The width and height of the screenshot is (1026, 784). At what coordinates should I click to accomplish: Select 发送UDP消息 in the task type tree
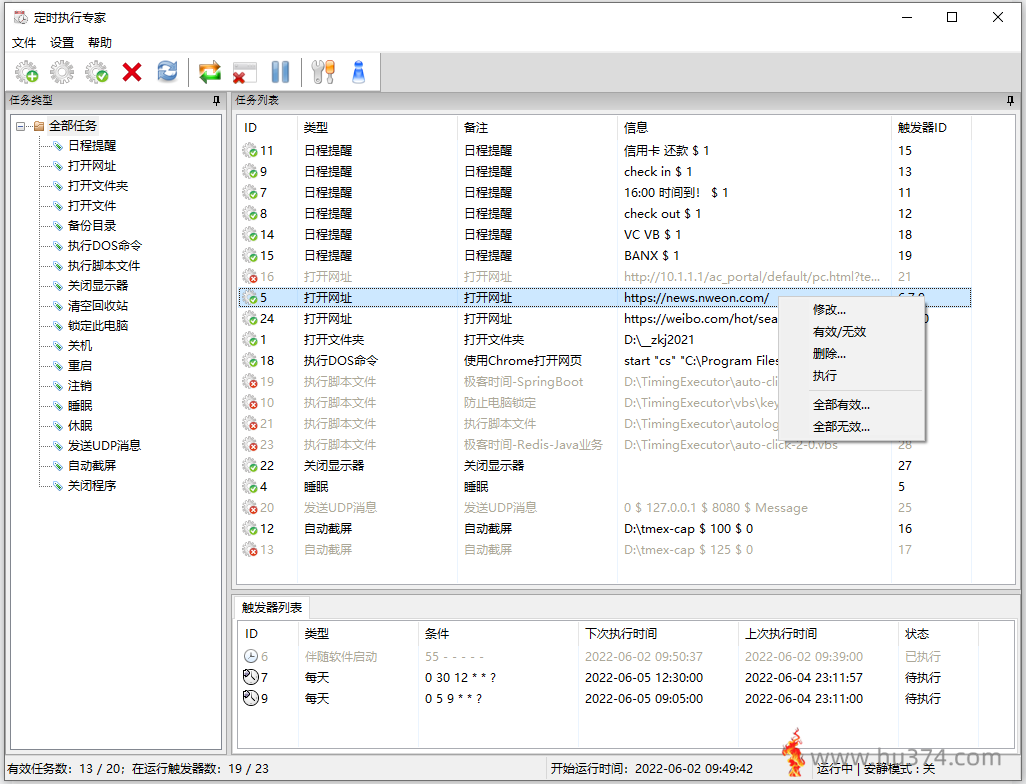coord(105,446)
